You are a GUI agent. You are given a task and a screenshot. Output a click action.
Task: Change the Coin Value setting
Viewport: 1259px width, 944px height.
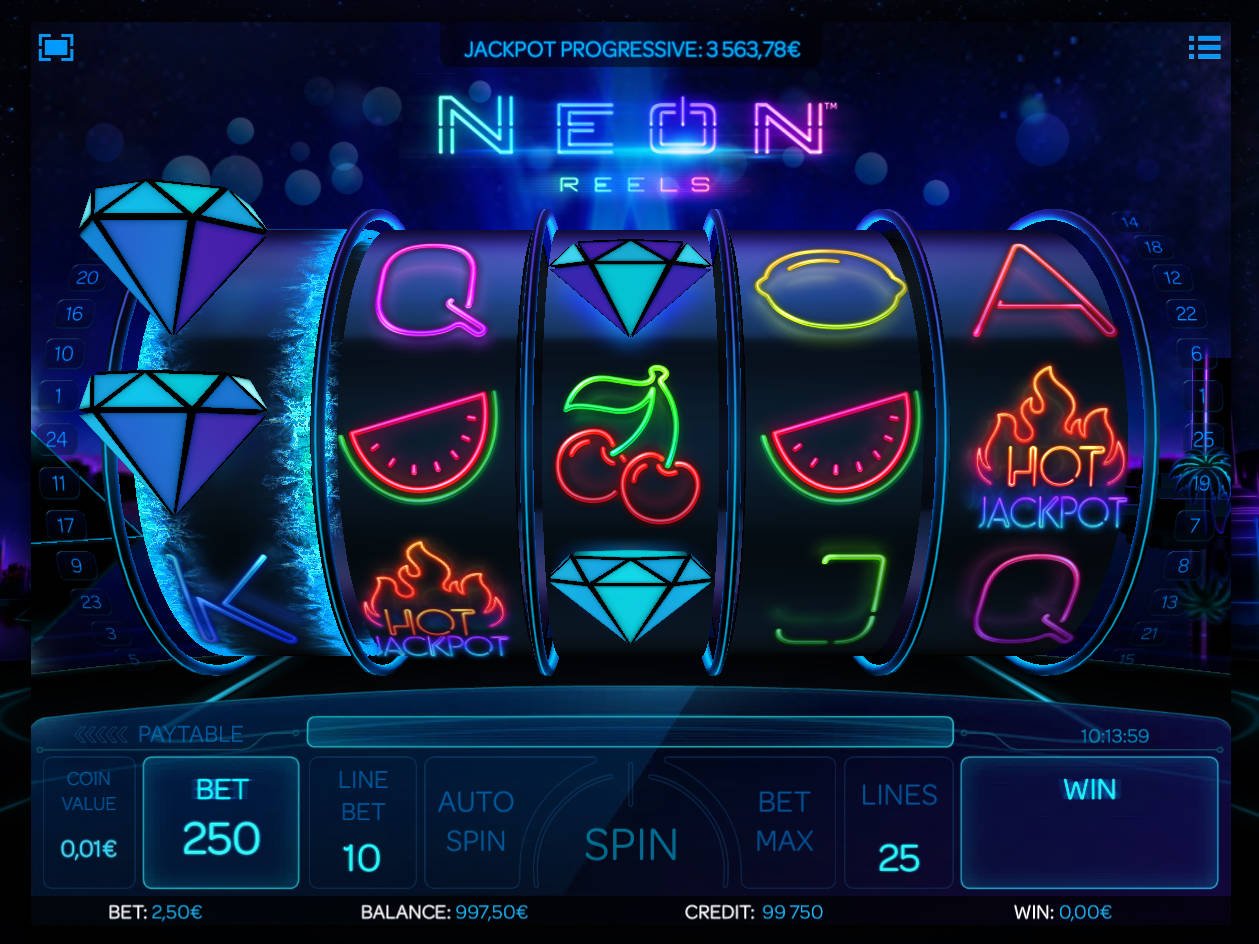point(89,822)
